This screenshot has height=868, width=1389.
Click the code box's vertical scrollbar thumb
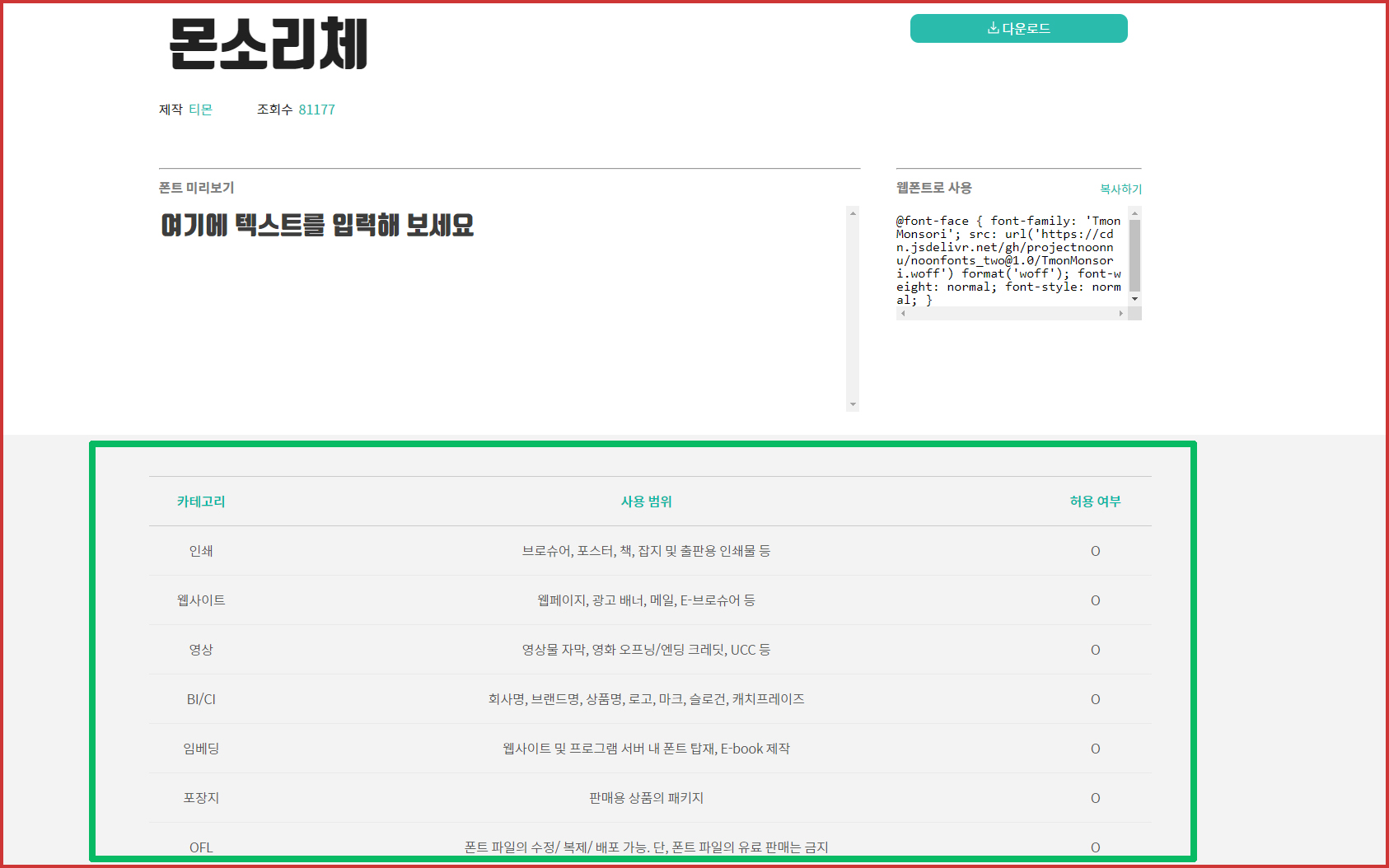1134,255
